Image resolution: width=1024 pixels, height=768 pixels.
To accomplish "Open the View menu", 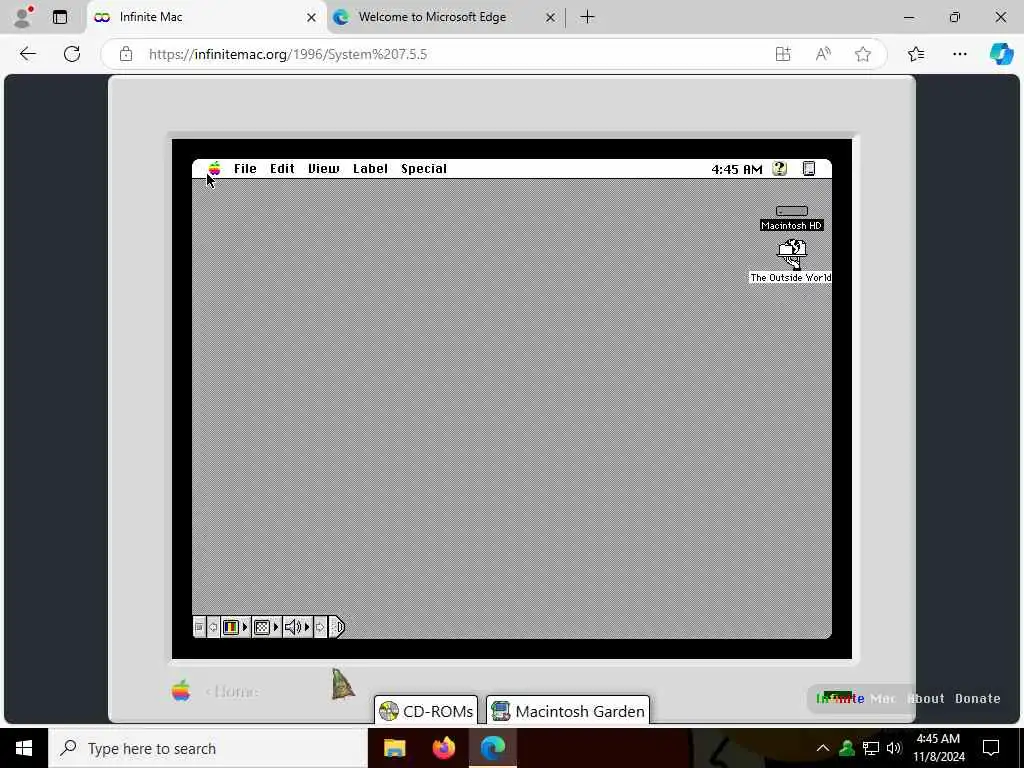I will (x=323, y=168).
